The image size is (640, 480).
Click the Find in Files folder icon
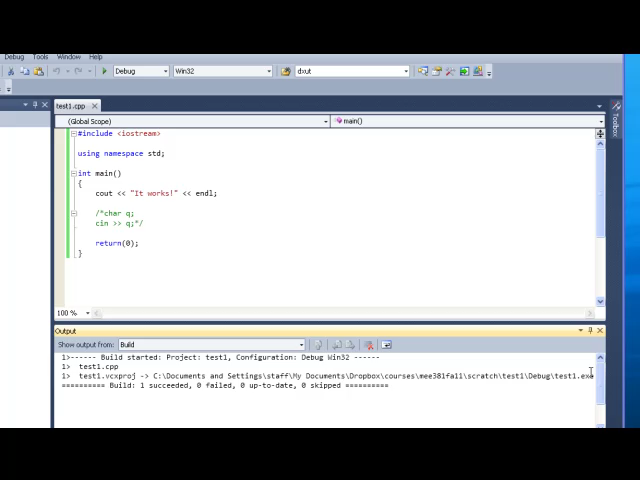click(286, 71)
